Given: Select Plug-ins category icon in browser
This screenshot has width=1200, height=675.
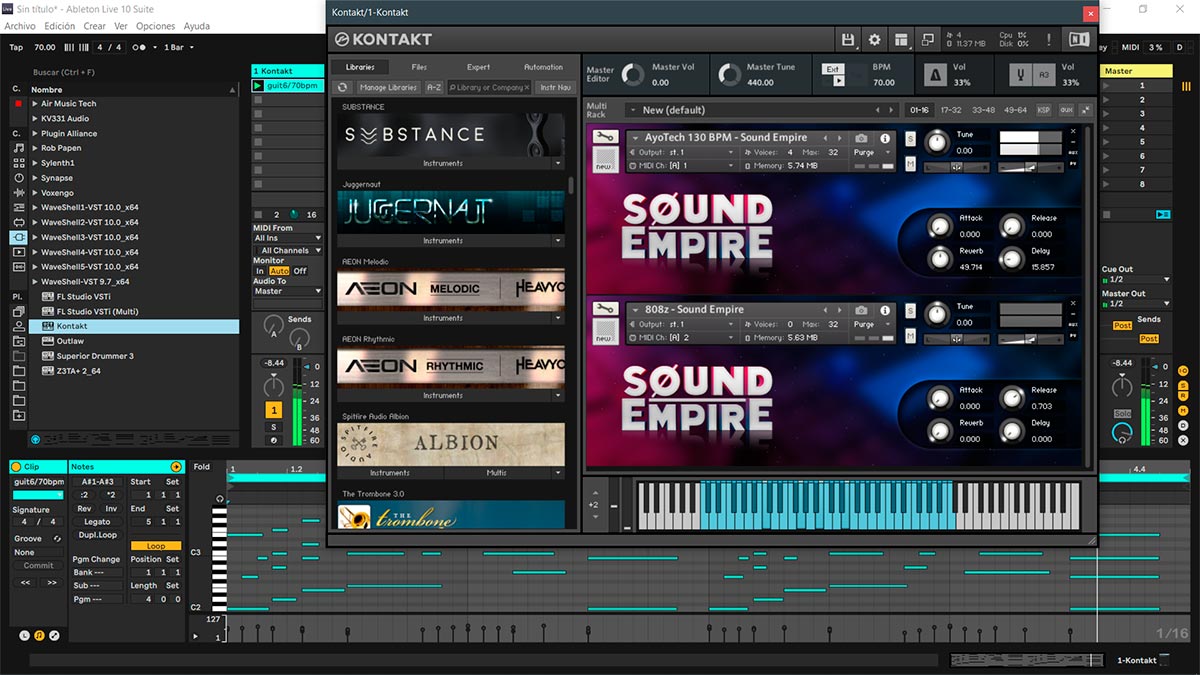Looking at the screenshot, I should click(19, 237).
